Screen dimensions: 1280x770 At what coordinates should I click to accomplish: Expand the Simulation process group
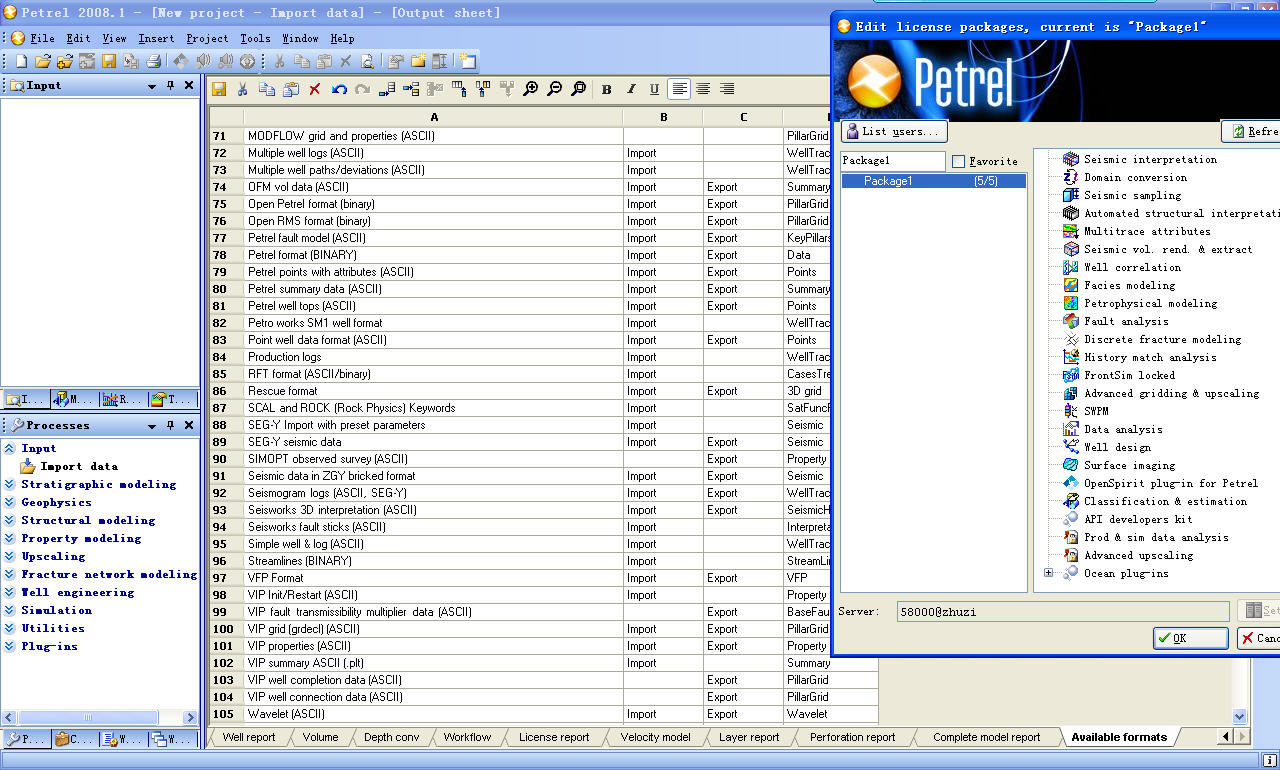(10, 610)
